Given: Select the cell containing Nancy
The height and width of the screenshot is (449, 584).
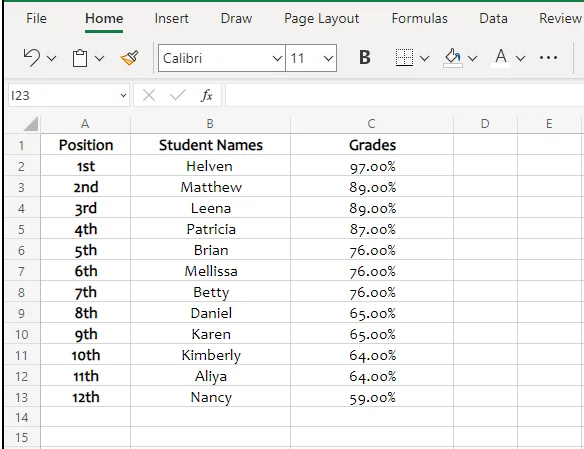Looking at the screenshot, I should (210, 397).
